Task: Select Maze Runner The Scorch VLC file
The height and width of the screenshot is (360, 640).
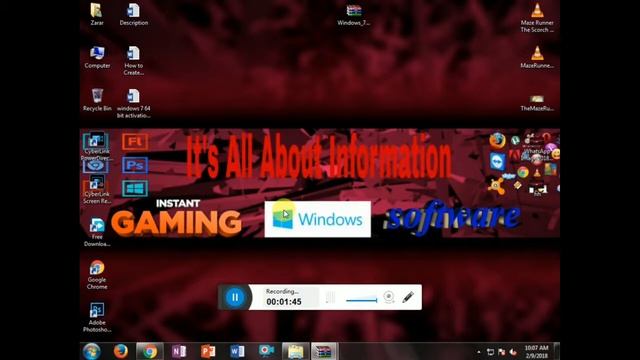Action: tap(537, 18)
